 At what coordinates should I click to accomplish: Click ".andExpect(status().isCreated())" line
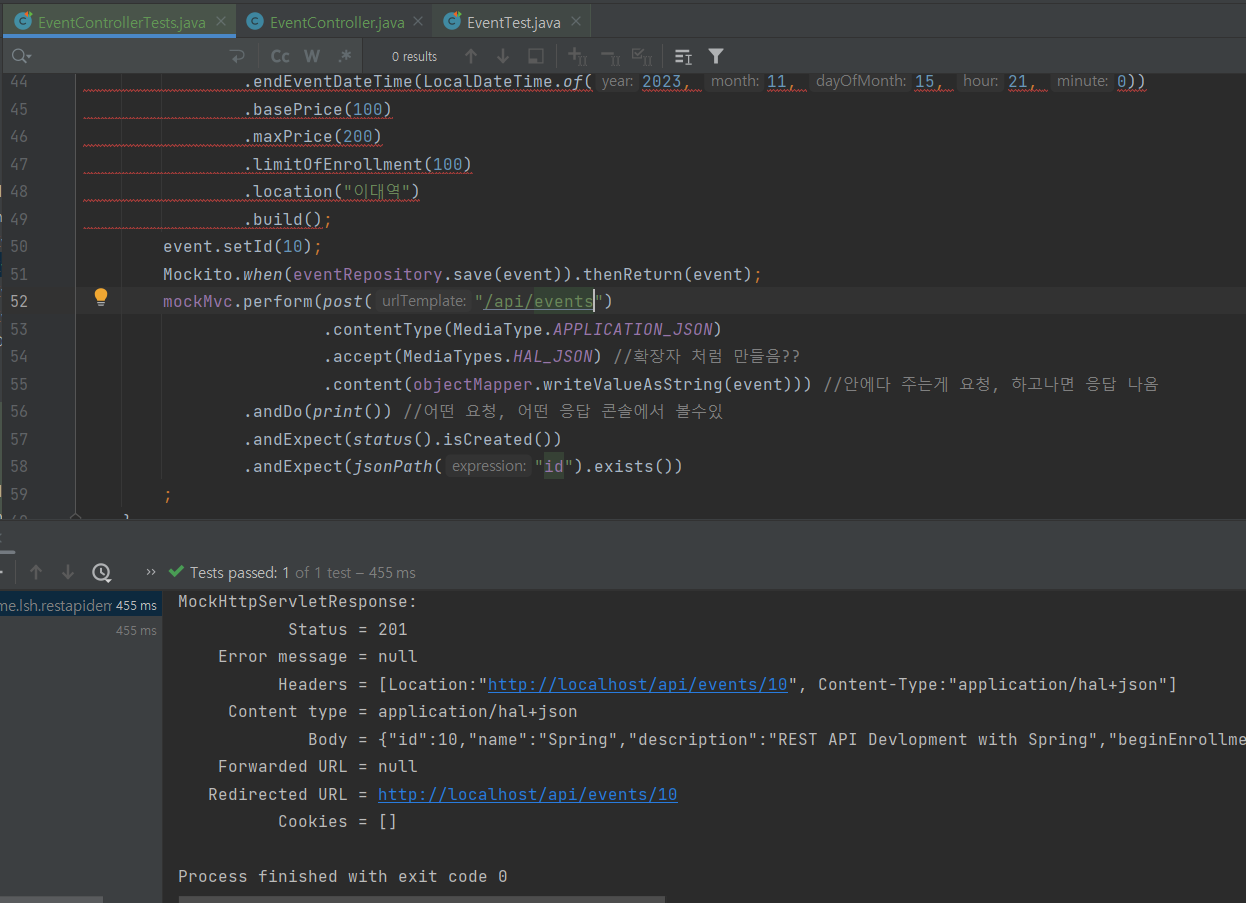pos(403,439)
